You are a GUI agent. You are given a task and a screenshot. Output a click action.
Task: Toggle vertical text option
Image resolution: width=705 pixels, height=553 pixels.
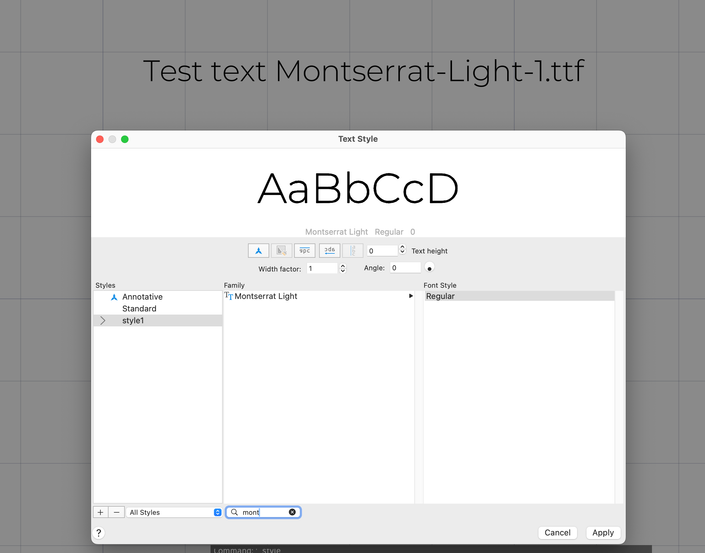click(x=353, y=250)
